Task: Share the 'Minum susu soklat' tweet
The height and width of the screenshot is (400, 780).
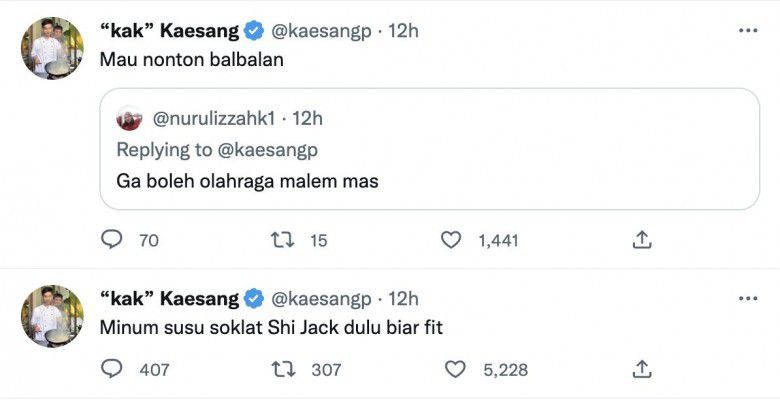Action: tap(643, 370)
